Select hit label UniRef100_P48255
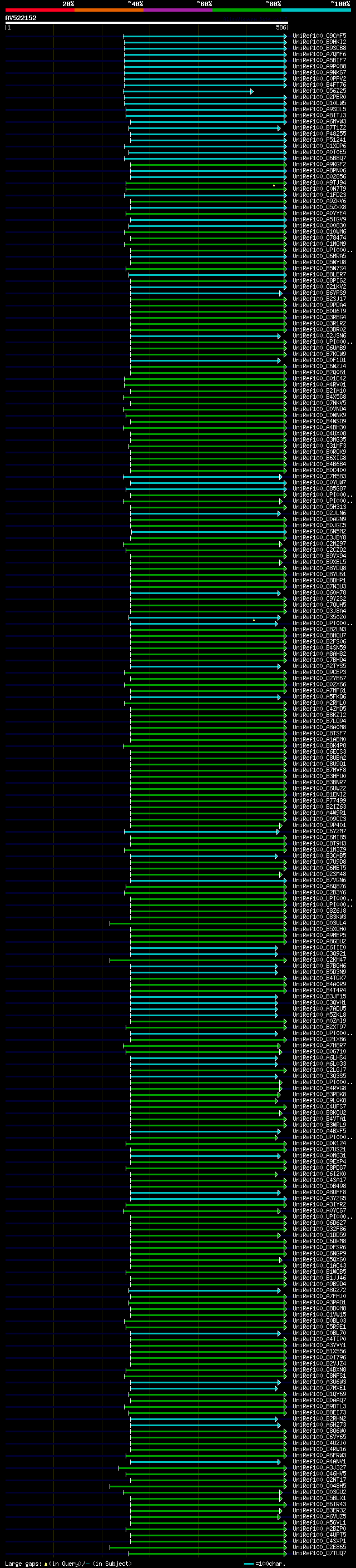 click(319, 134)
